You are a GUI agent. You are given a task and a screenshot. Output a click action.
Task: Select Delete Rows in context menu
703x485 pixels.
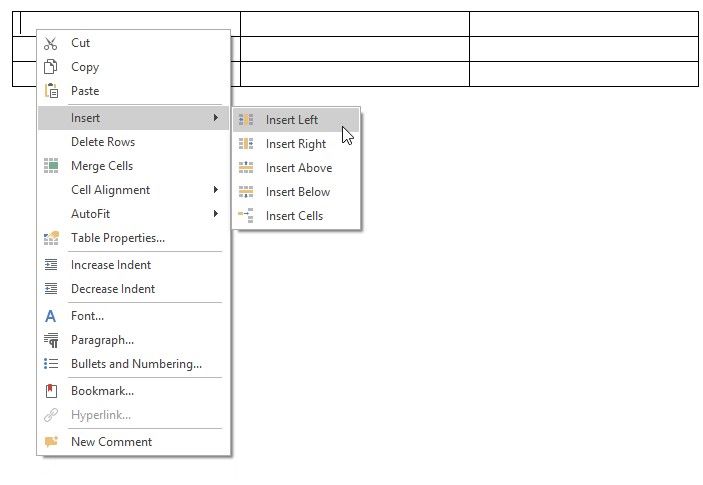click(x=103, y=142)
